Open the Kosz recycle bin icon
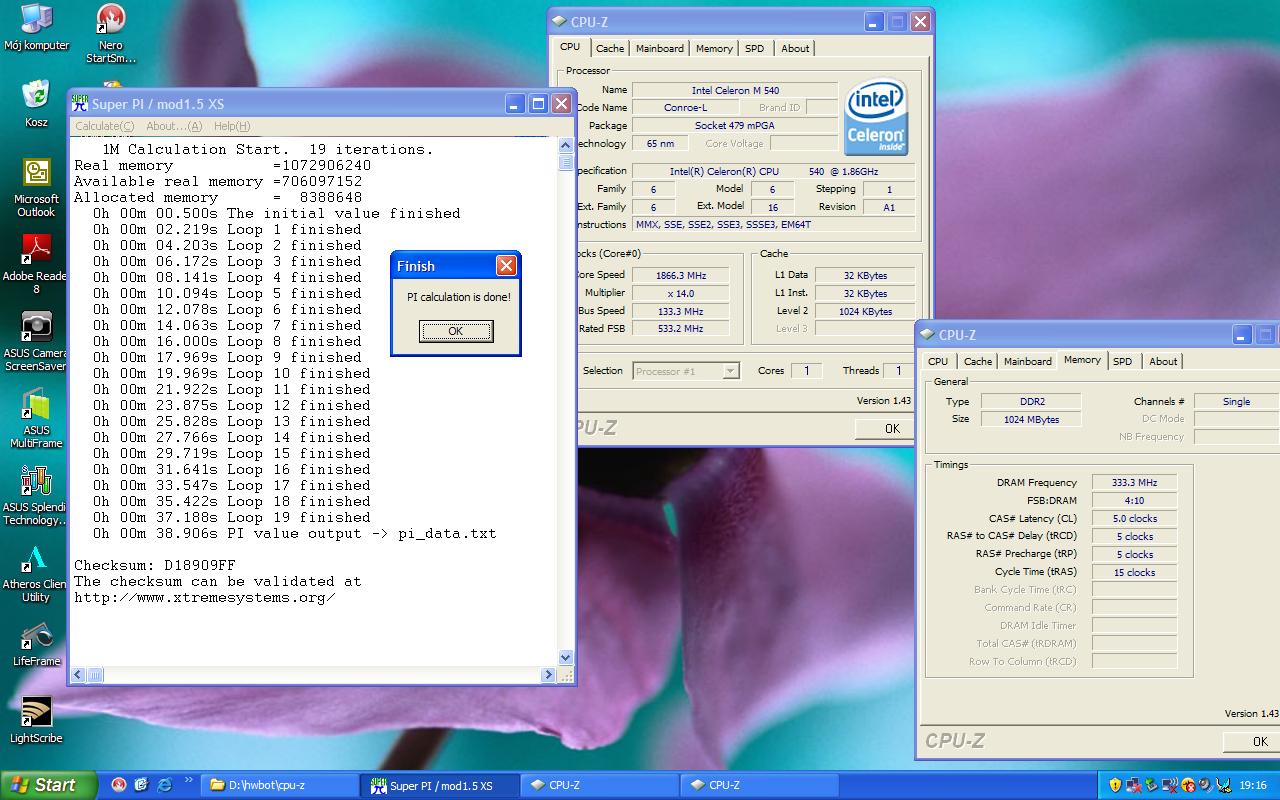 pos(36,102)
